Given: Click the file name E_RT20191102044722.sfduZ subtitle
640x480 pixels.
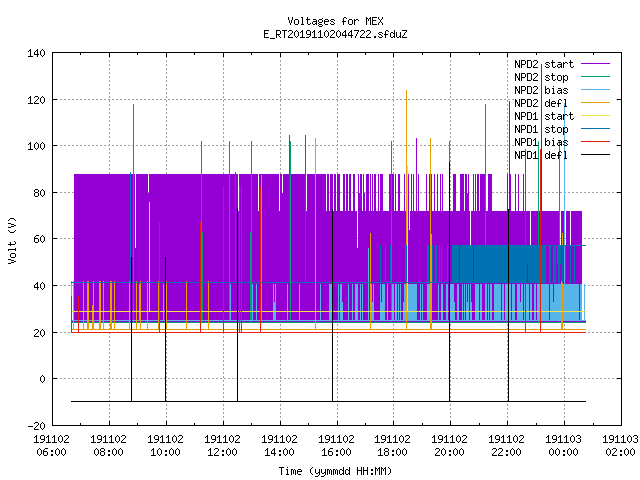Looking at the screenshot, I should click(x=335, y=34).
